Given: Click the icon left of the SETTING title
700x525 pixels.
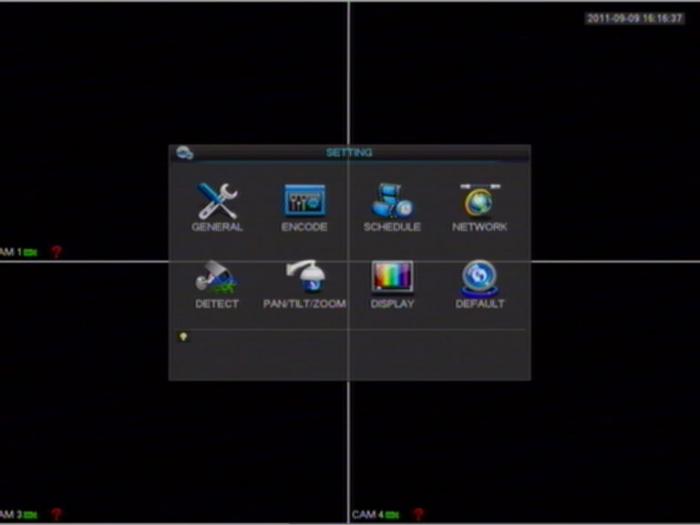Looking at the screenshot, I should tap(184, 153).
